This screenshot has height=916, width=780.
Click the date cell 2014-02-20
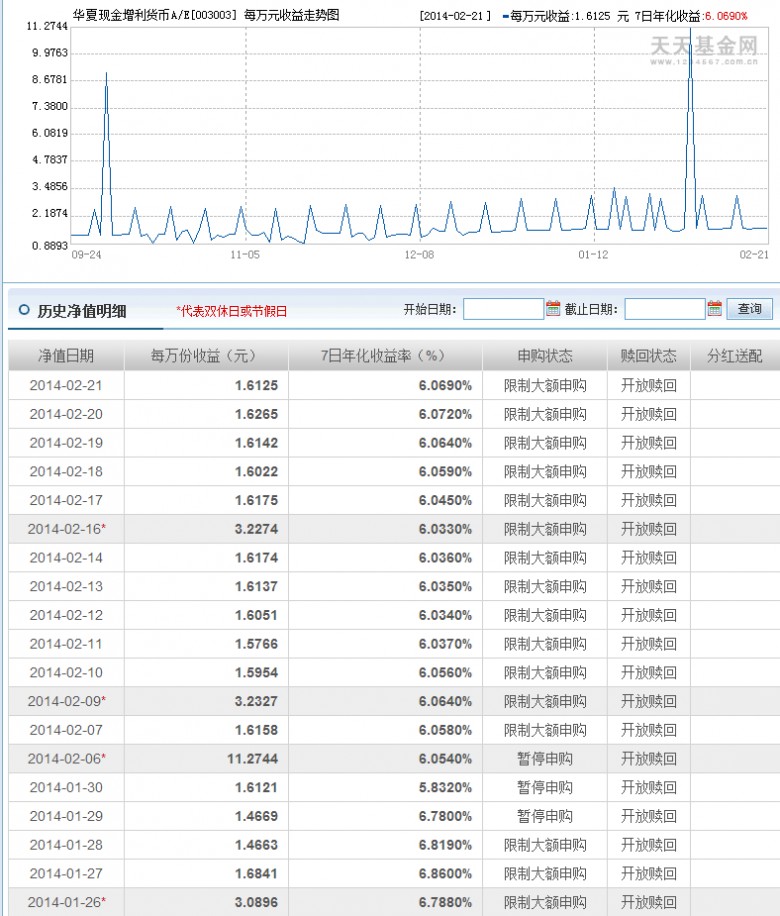pos(66,414)
